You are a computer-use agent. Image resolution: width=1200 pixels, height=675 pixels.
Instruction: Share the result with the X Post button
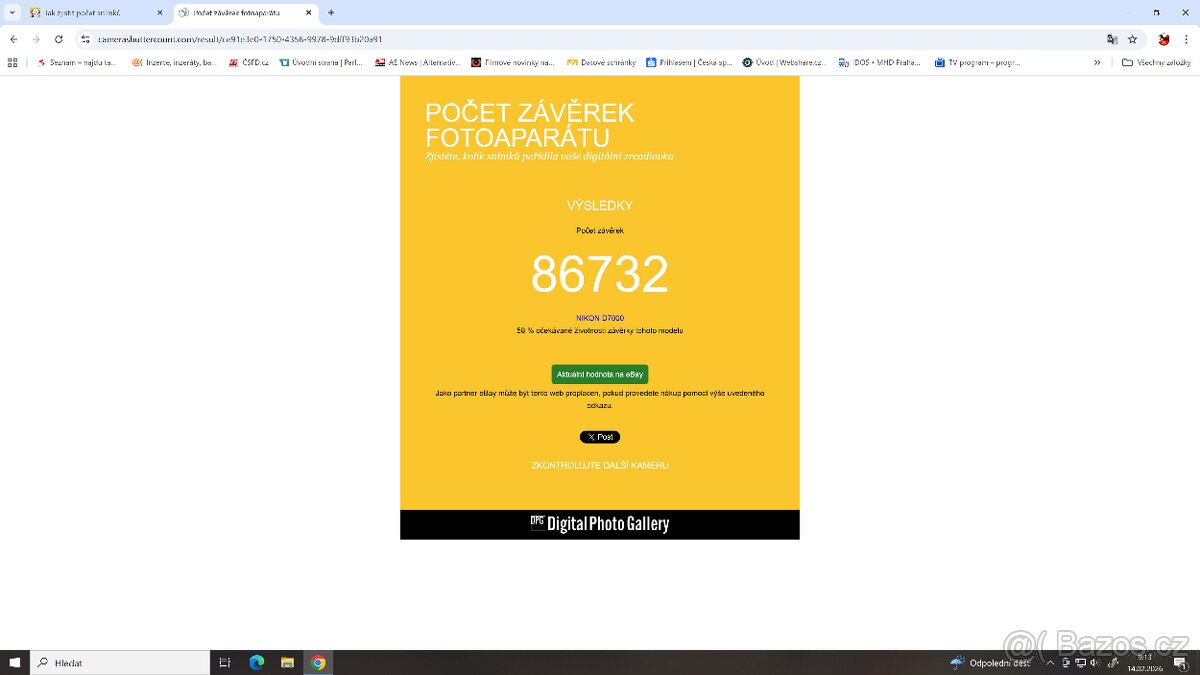[600, 437]
